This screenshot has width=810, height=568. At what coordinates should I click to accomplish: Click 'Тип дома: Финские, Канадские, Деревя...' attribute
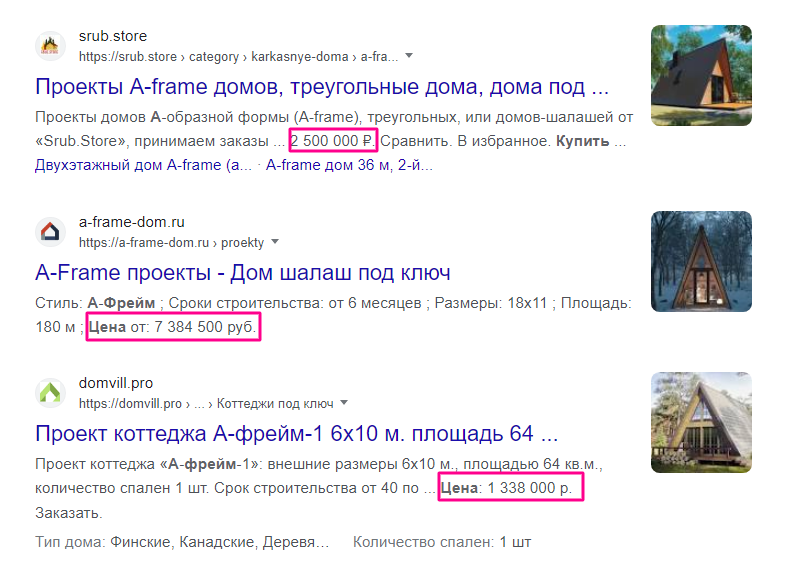(x=182, y=542)
